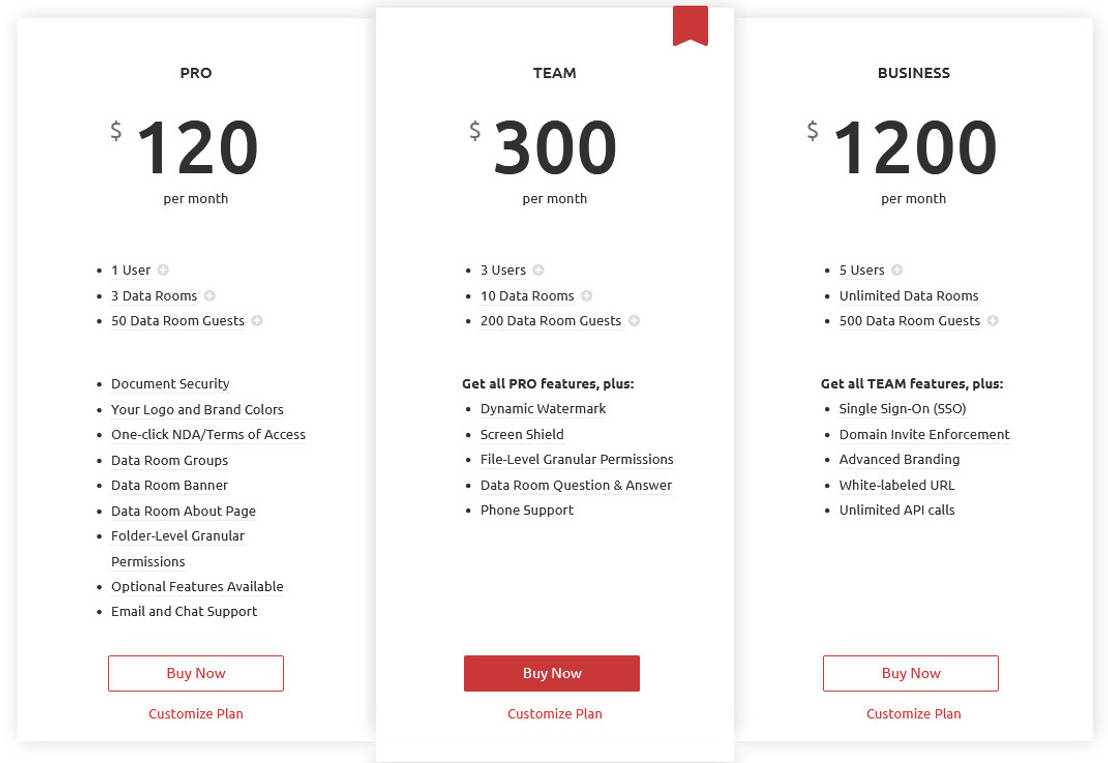
Task: Click the red bookmark ribbon on TEAM card
Action: (x=690, y=24)
